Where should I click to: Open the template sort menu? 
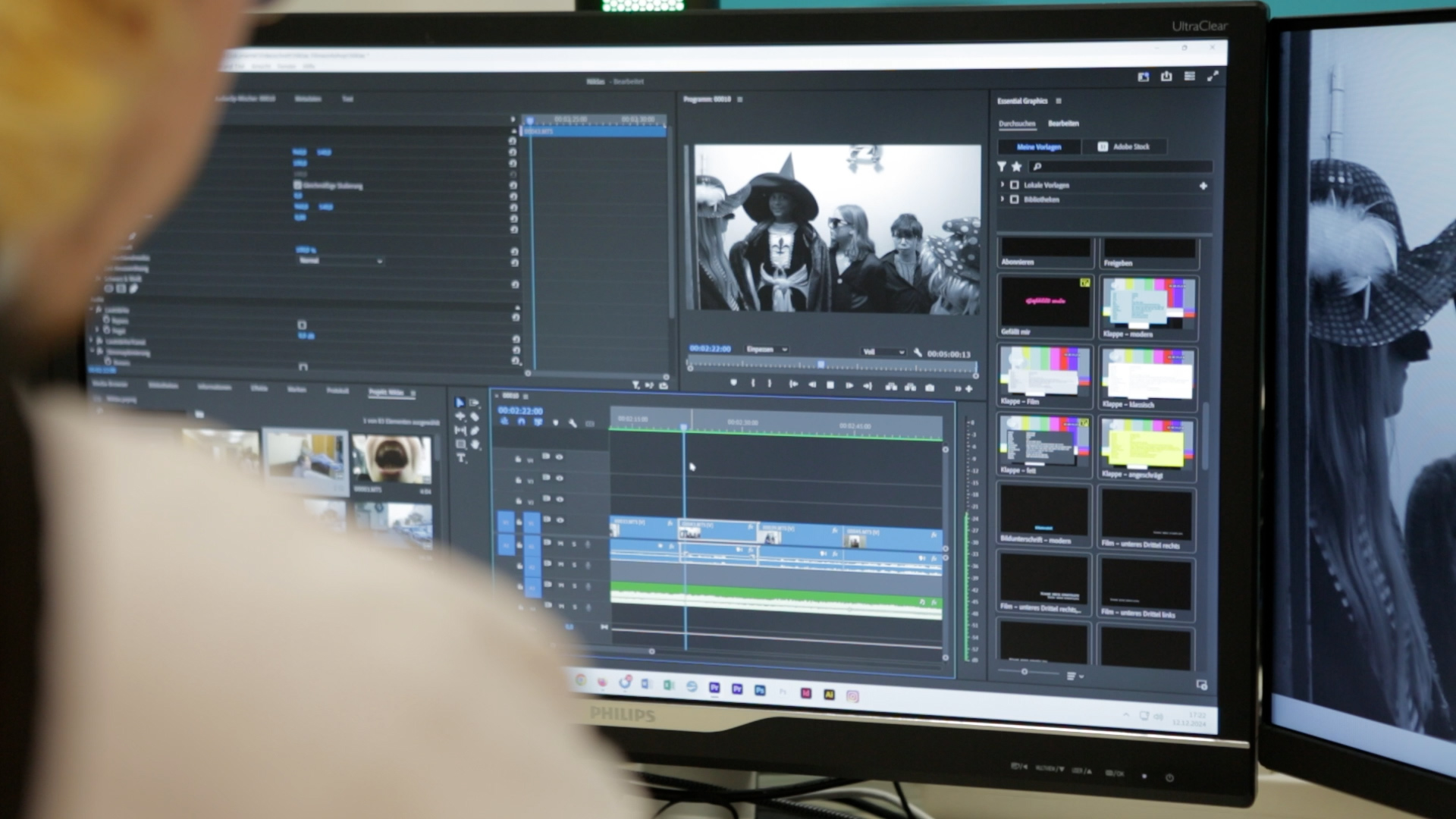point(1075,676)
